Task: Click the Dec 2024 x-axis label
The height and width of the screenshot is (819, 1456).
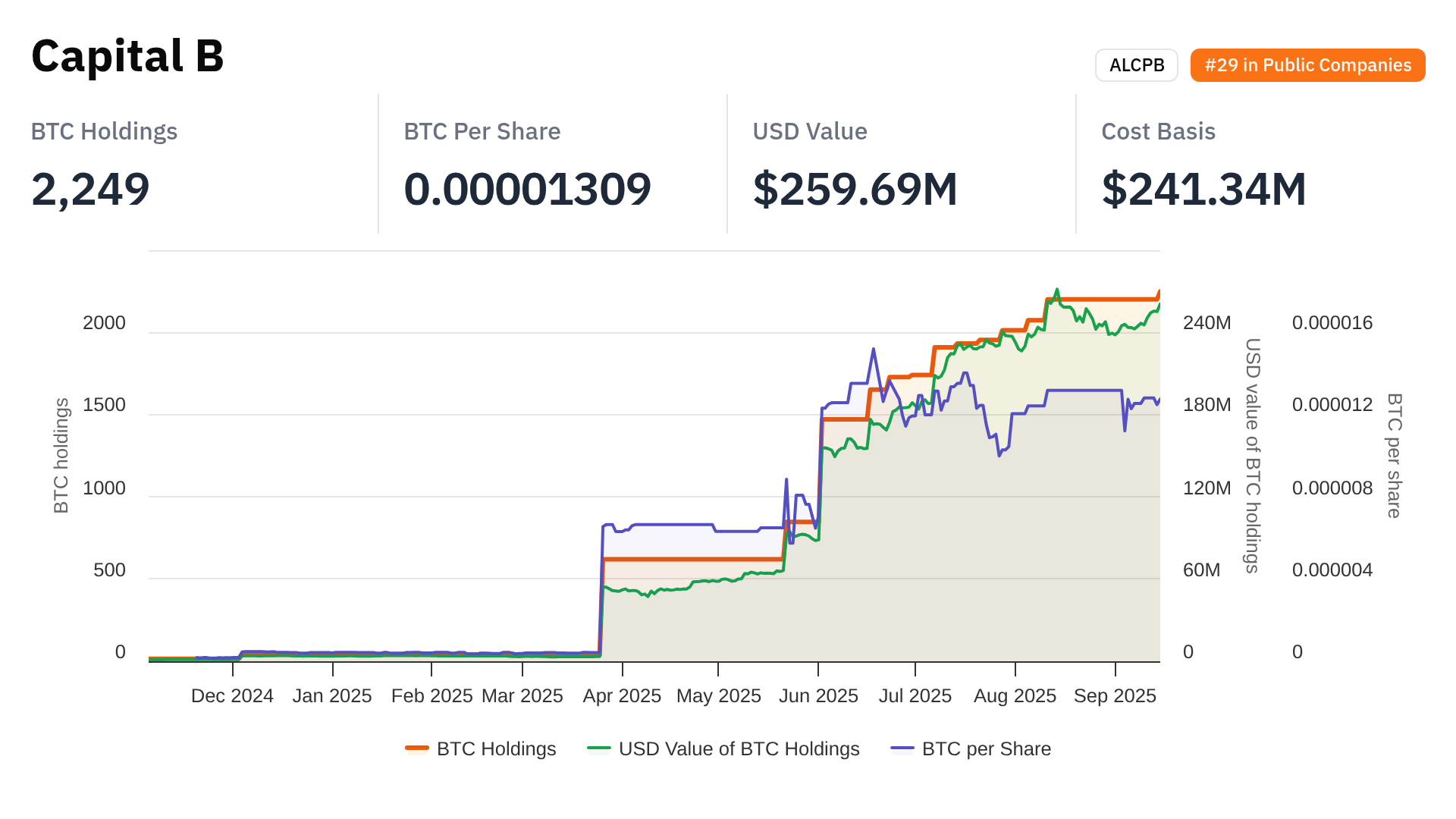Action: pos(232,695)
